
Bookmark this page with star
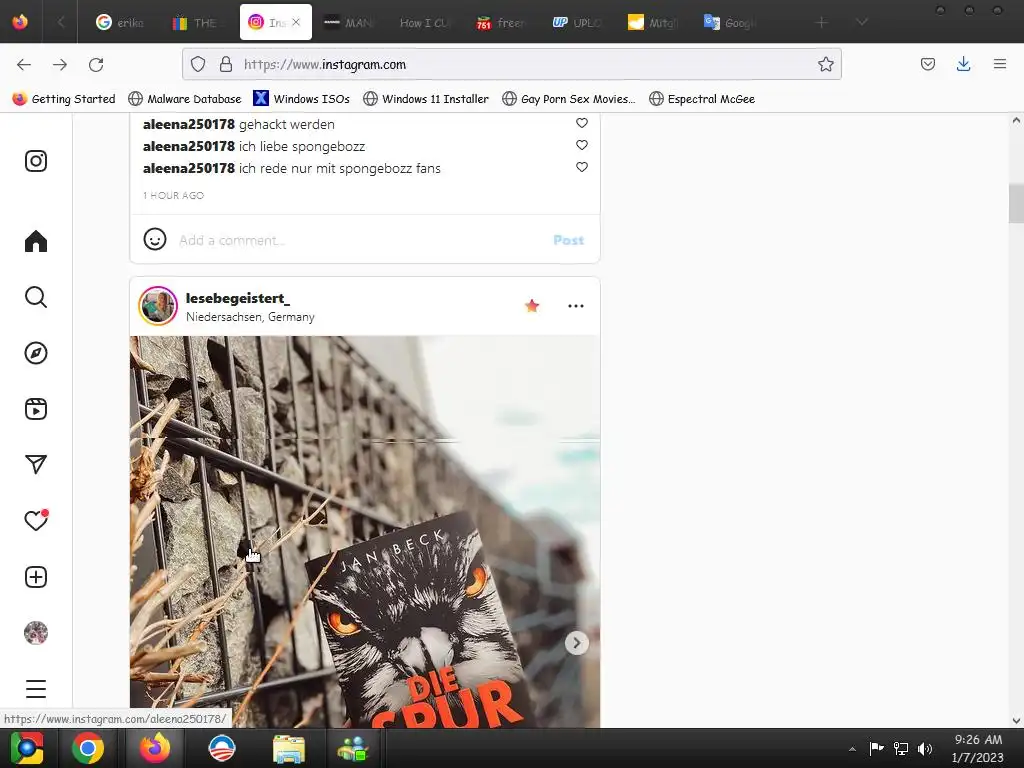pyautogui.click(x=825, y=64)
